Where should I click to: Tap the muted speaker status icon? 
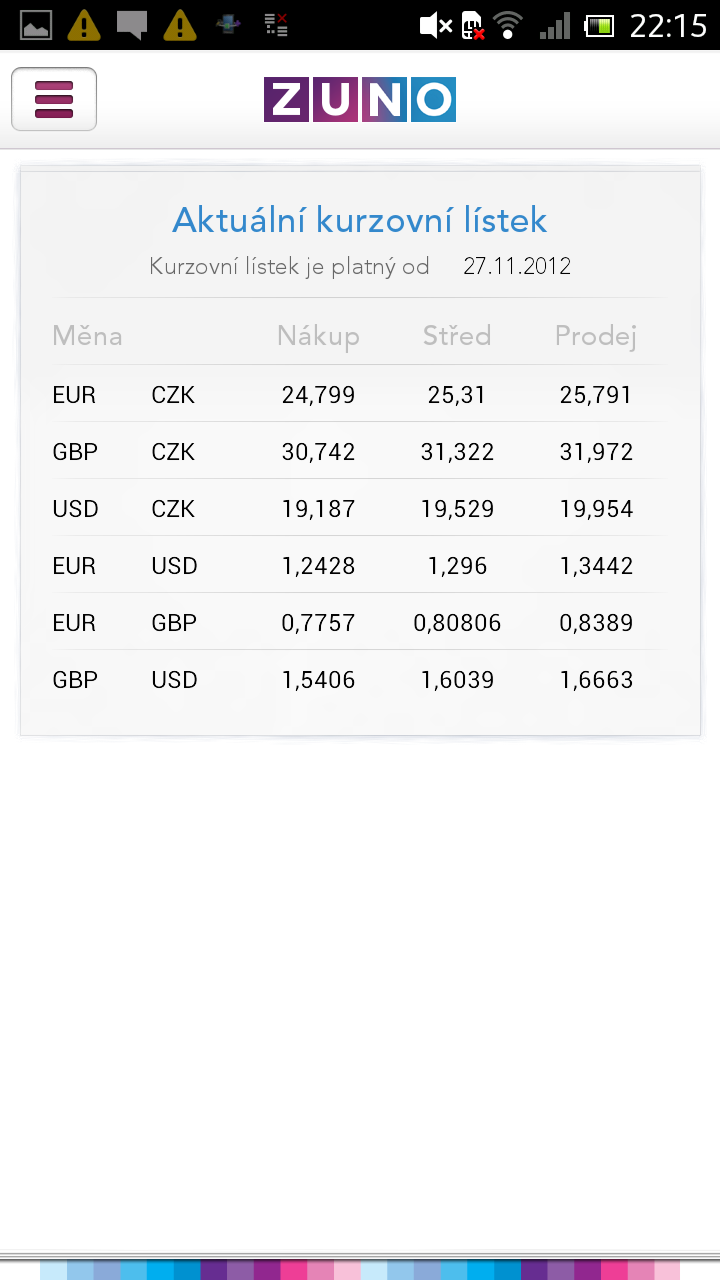pos(435,25)
